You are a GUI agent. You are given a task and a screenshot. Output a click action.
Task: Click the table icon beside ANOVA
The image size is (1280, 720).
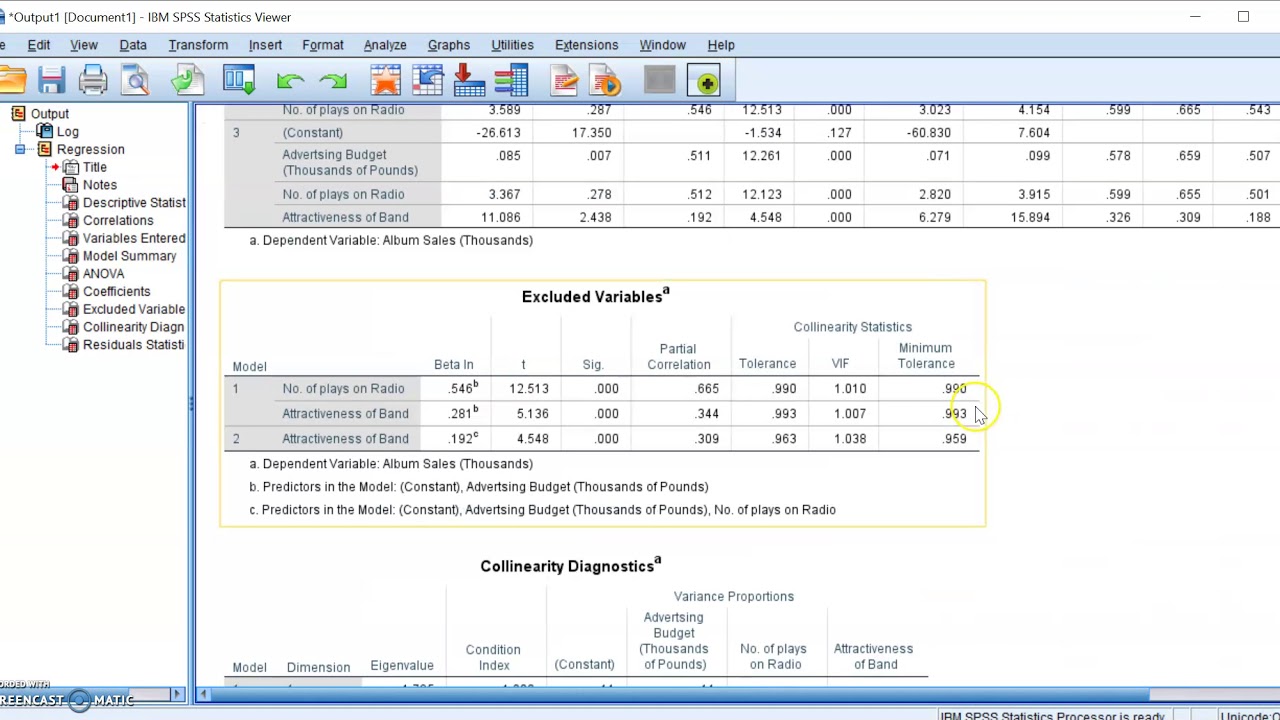(x=70, y=274)
